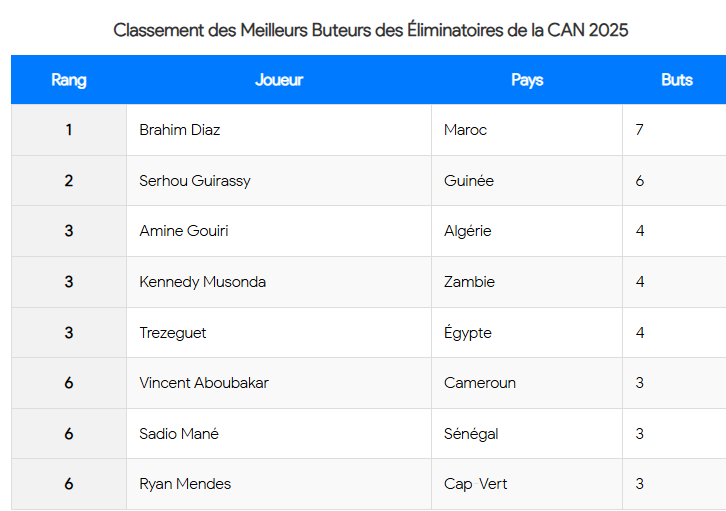
Task: Click the Maroc country cell
Action: tap(466, 130)
